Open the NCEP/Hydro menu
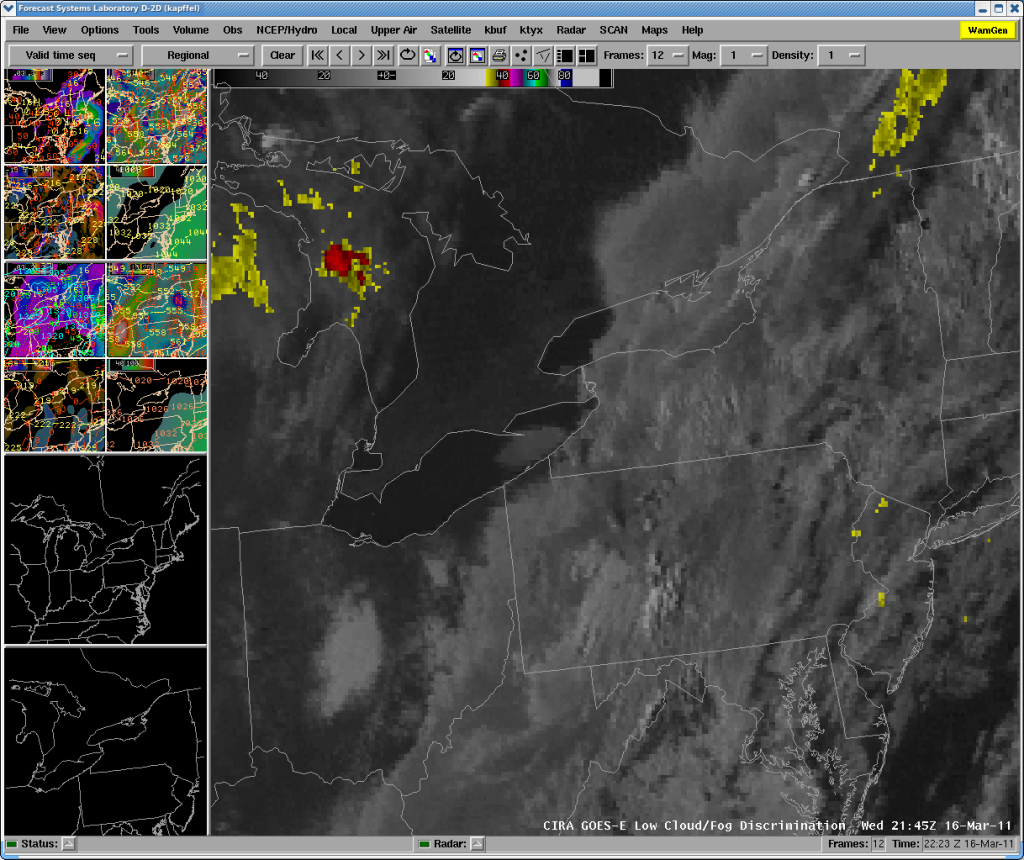 [x=286, y=30]
